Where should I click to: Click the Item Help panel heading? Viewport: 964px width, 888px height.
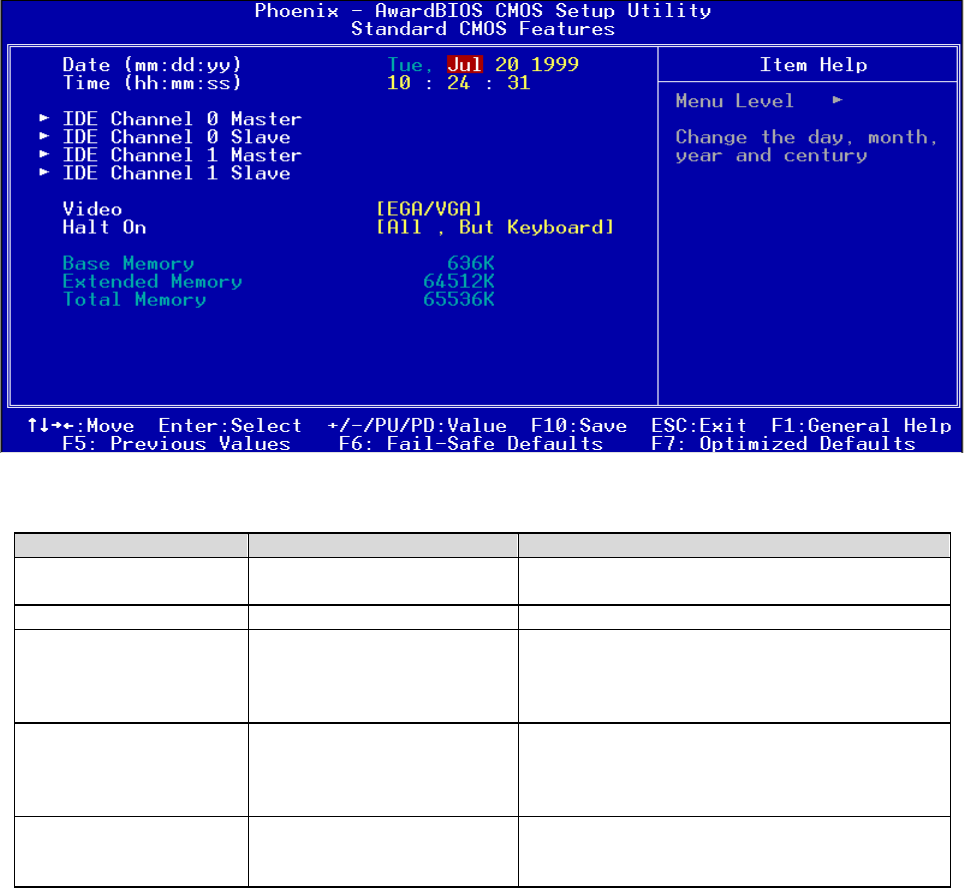coord(813,65)
